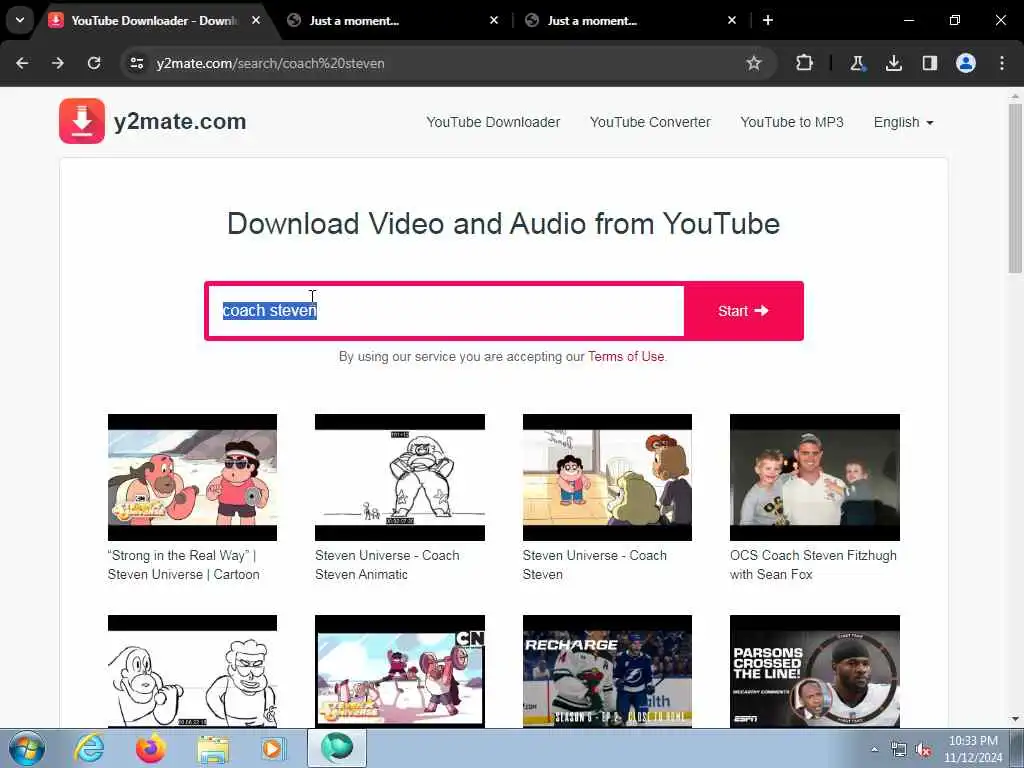
Task: Open the network tray icon
Action: coord(899,750)
